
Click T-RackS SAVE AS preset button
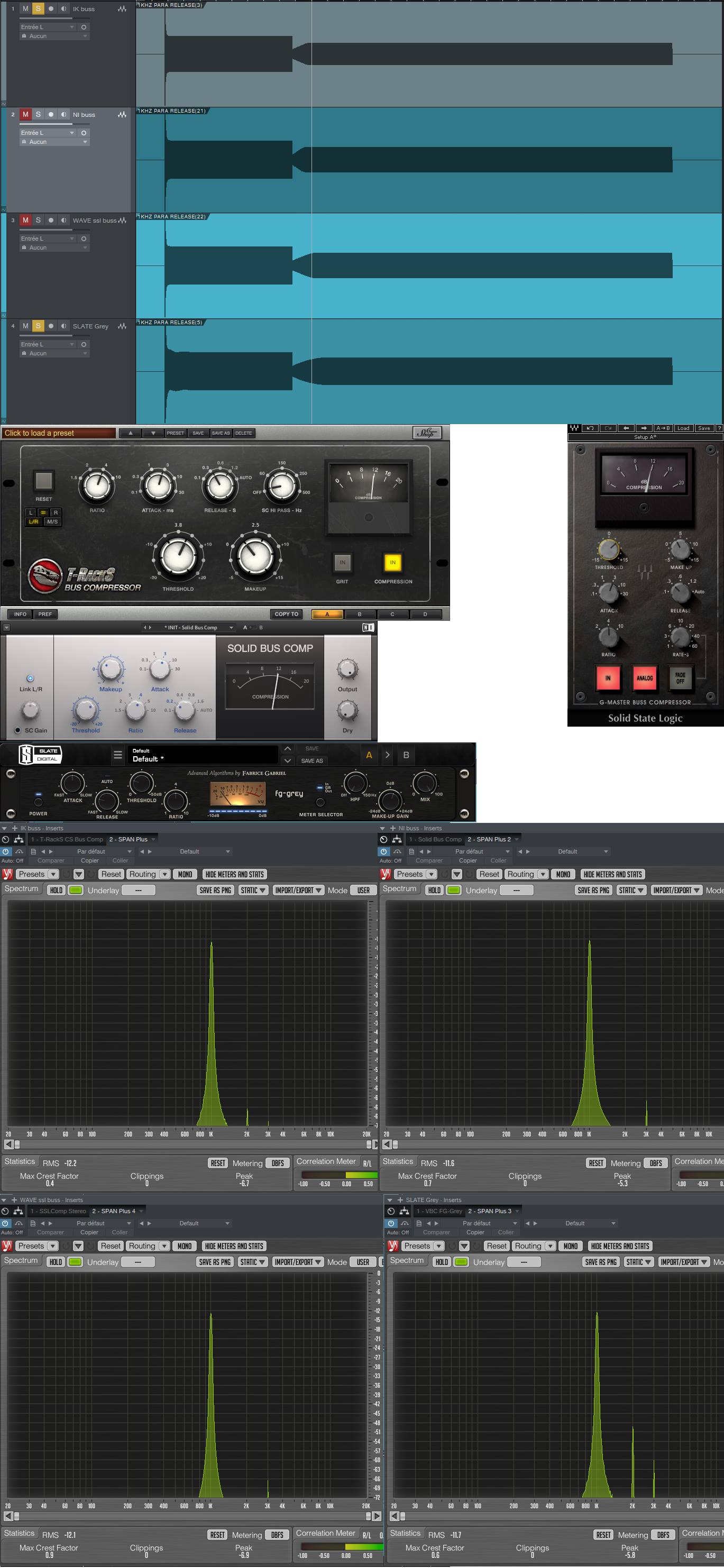click(x=221, y=434)
